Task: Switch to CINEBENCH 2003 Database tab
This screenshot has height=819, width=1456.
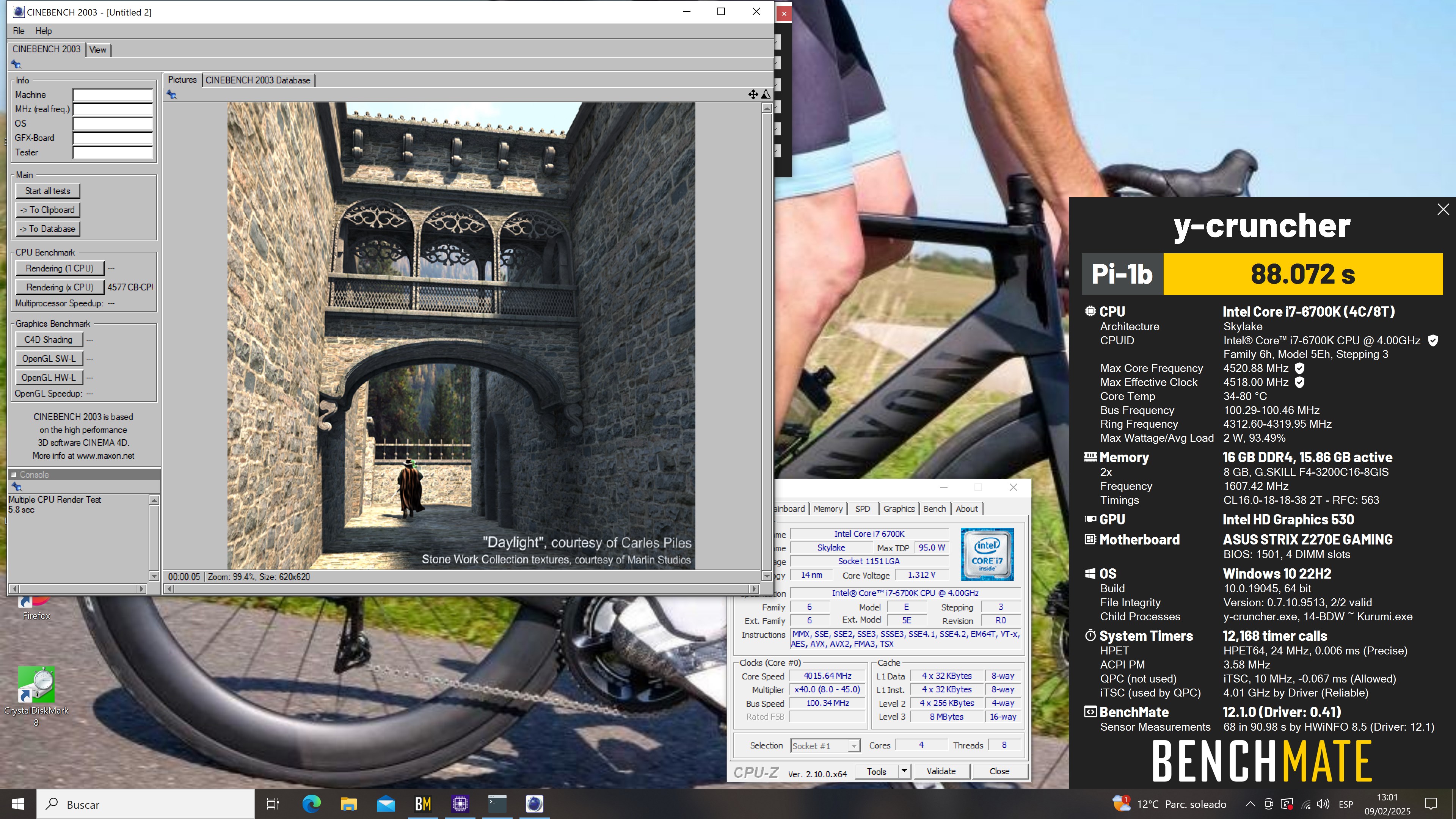Action: (258, 80)
